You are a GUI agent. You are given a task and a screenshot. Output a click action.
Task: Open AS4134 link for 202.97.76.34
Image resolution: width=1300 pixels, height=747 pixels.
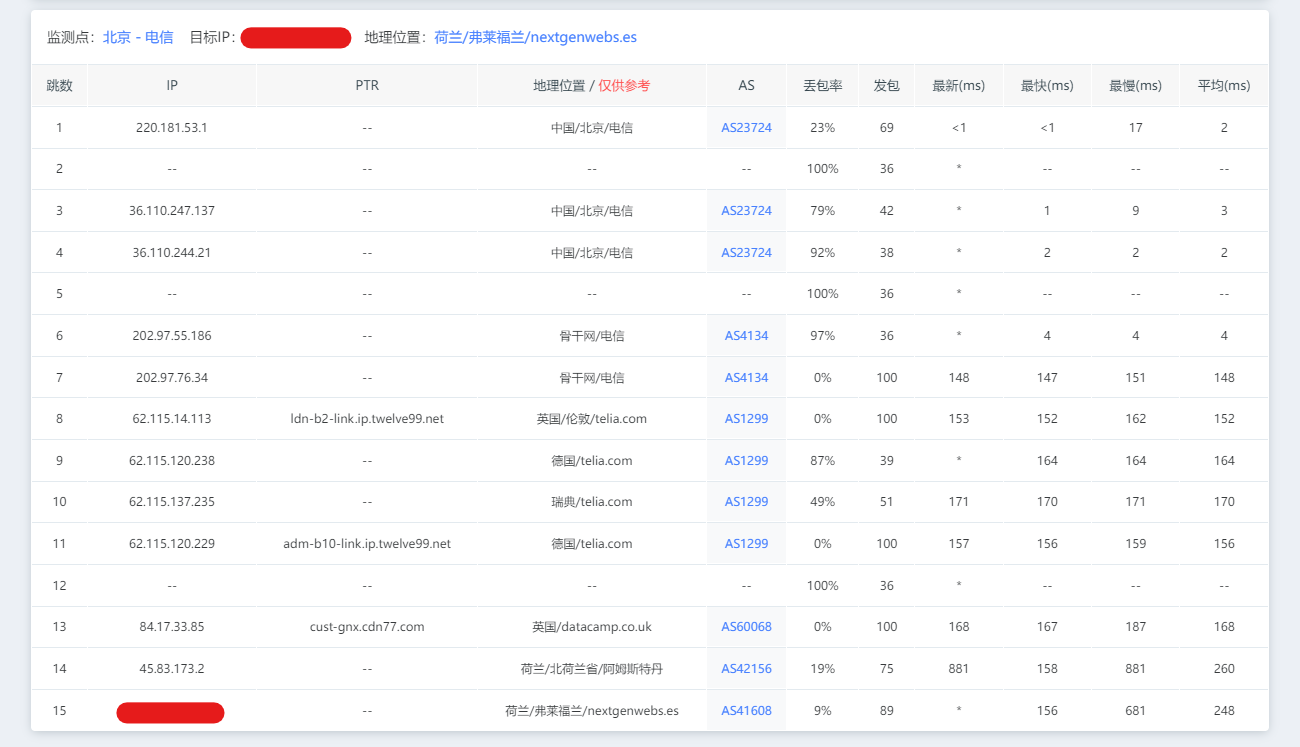746,378
